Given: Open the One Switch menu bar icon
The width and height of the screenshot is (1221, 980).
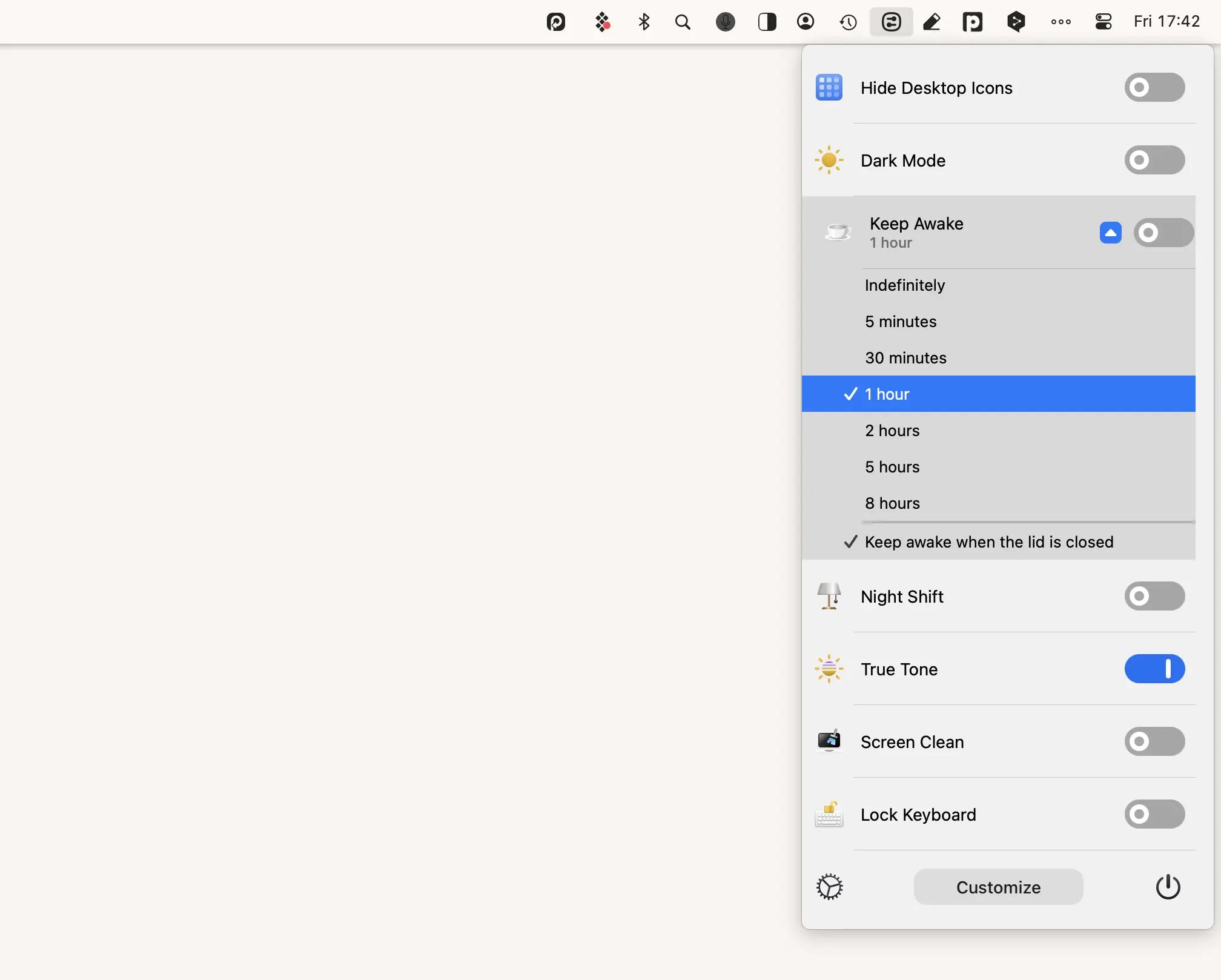Looking at the screenshot, I should point(891,22).
